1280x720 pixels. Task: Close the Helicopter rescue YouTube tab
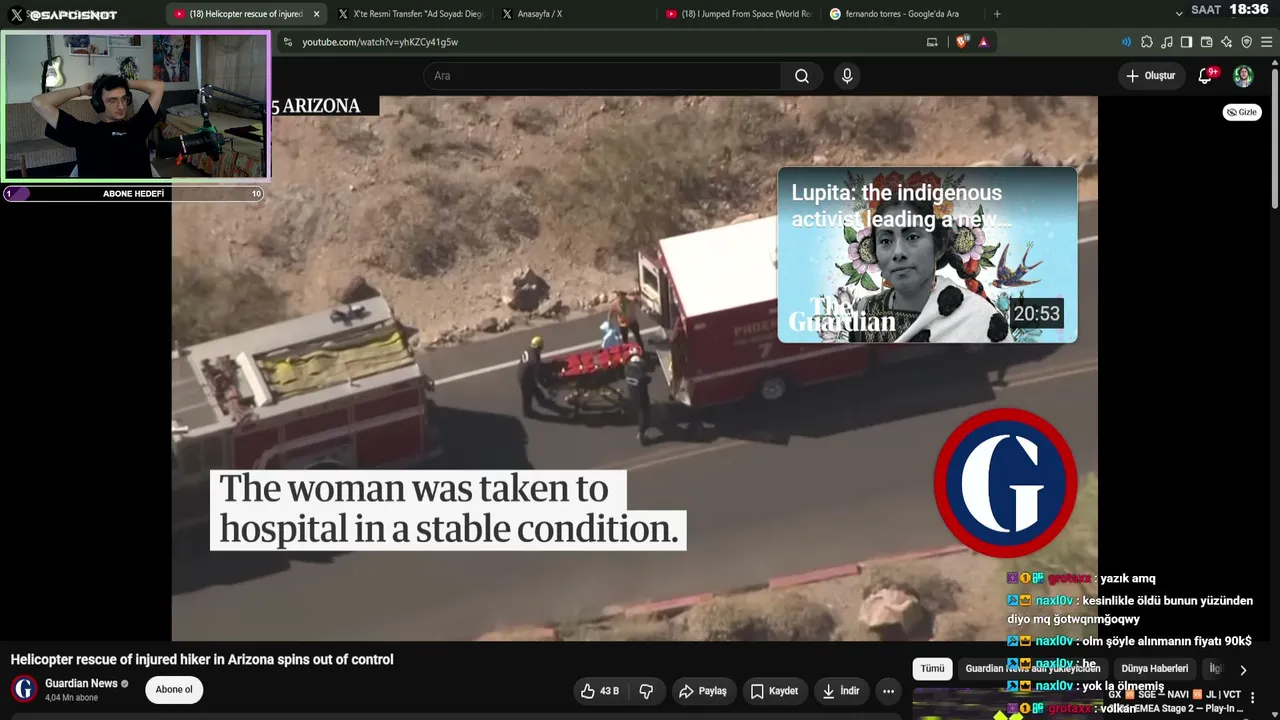[x=316, y=14]
